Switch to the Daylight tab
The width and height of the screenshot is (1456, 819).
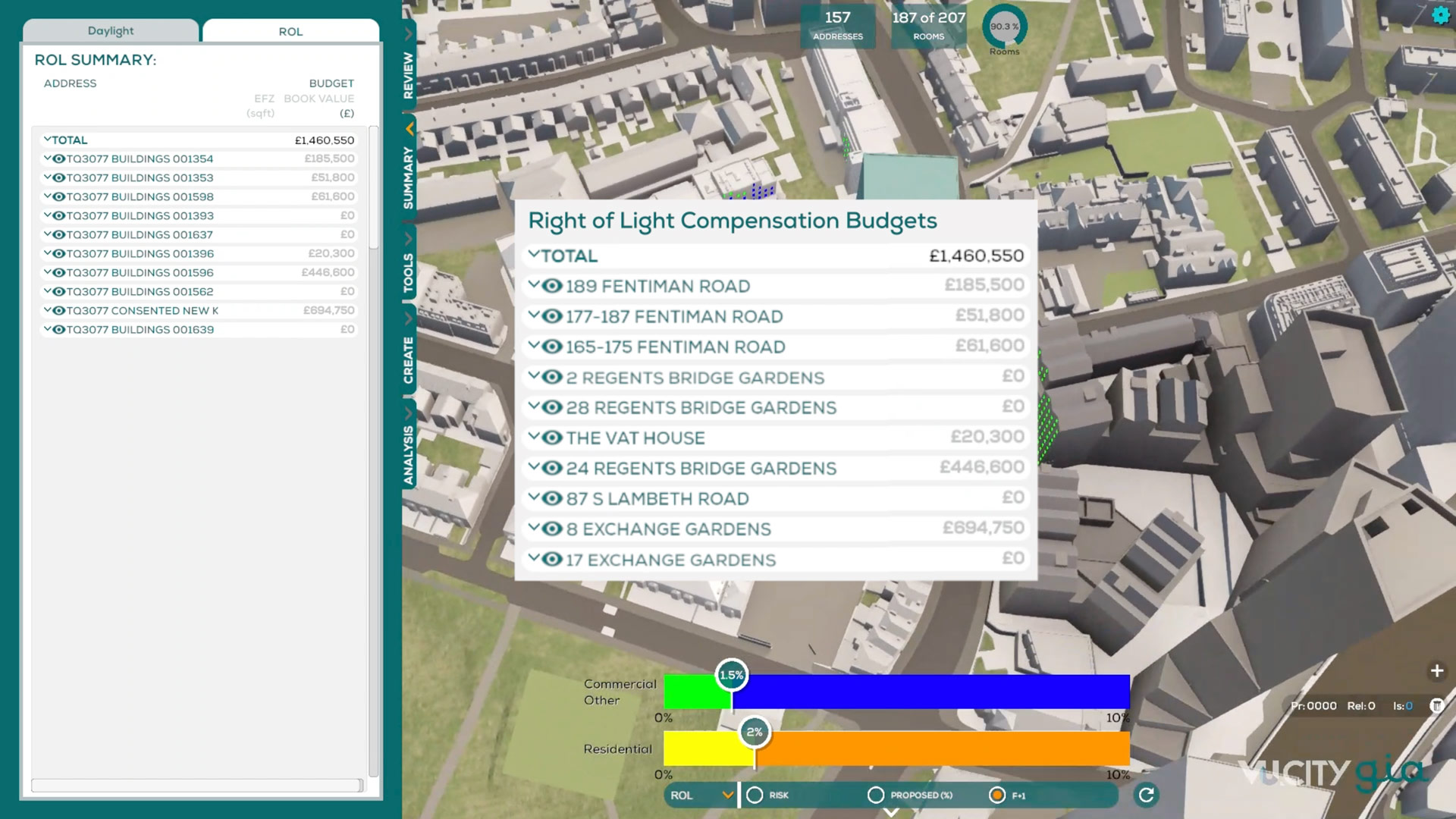click(111, 31)
